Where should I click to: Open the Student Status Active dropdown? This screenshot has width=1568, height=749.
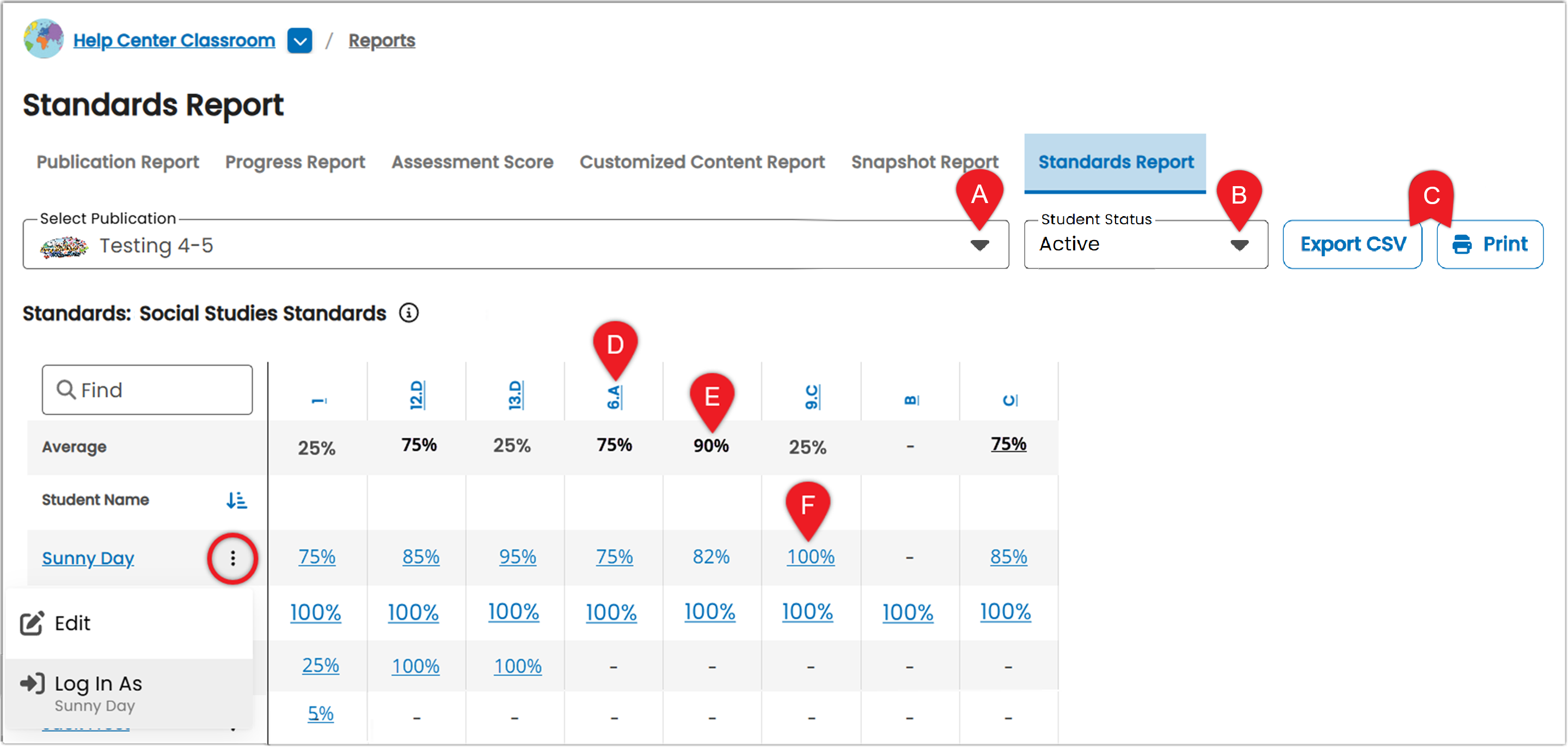click(x=1146, y=244)
